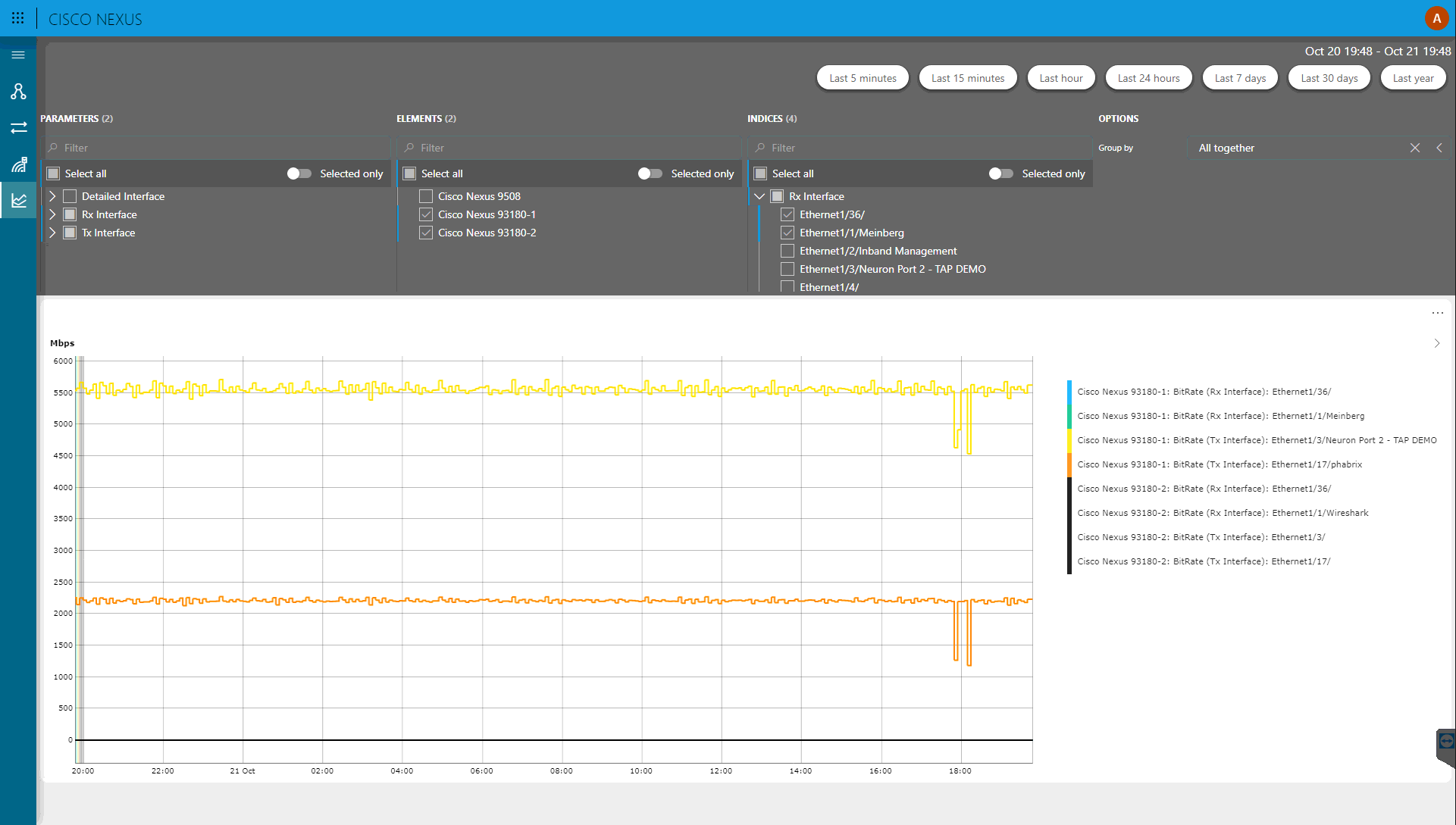
Task: Click legend entry Ethernet1/1/Wireshark
Action: pos(1223,513)
